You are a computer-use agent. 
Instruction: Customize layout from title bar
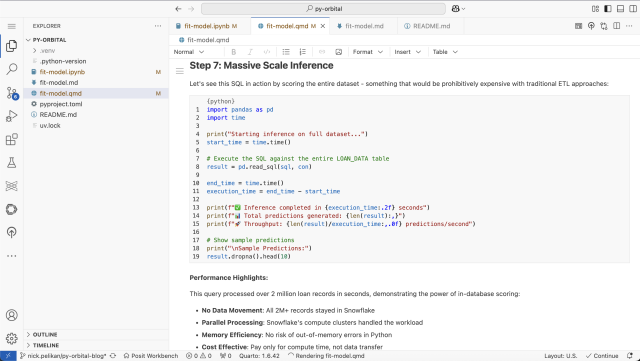[x=595, y=9]
